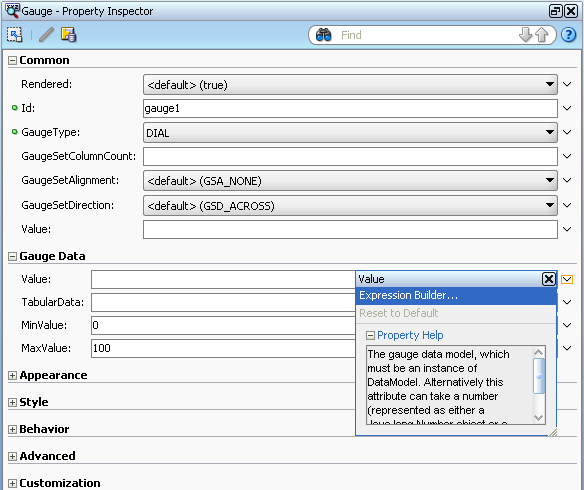Open property menu arrow beside Rendered

coord(567,84)
